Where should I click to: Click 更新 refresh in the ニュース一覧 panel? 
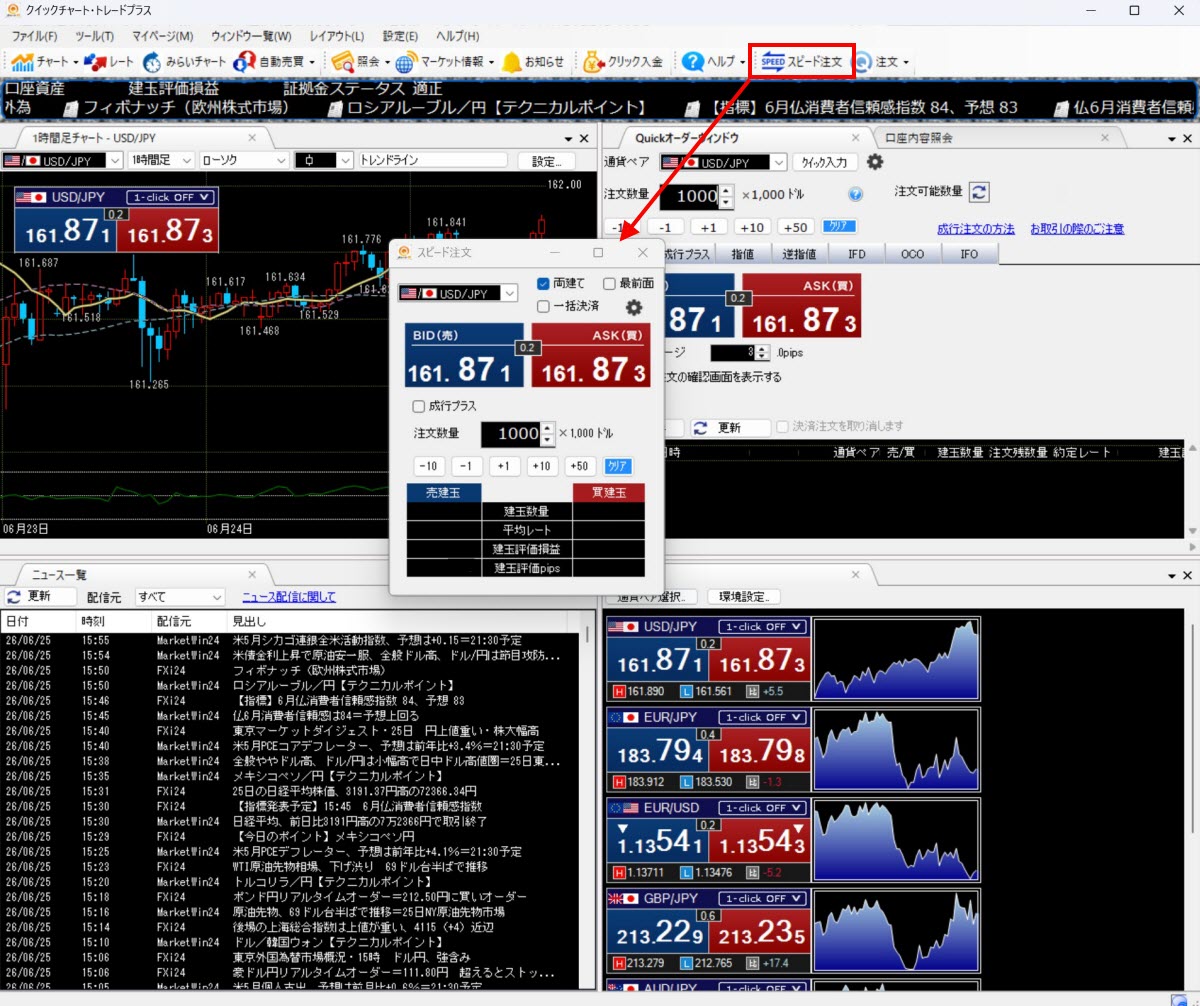[x=40, y=597]
